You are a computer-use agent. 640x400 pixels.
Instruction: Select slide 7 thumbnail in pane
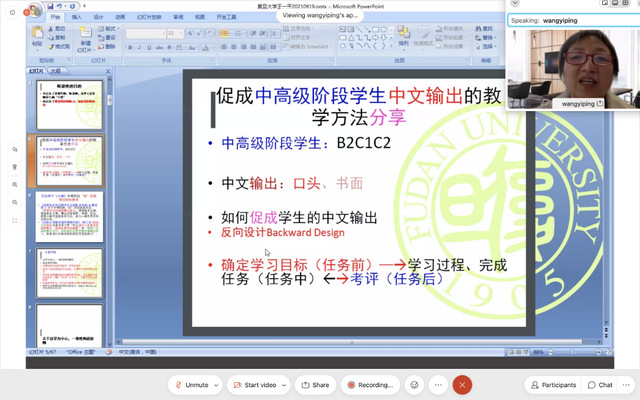[69, 273]
